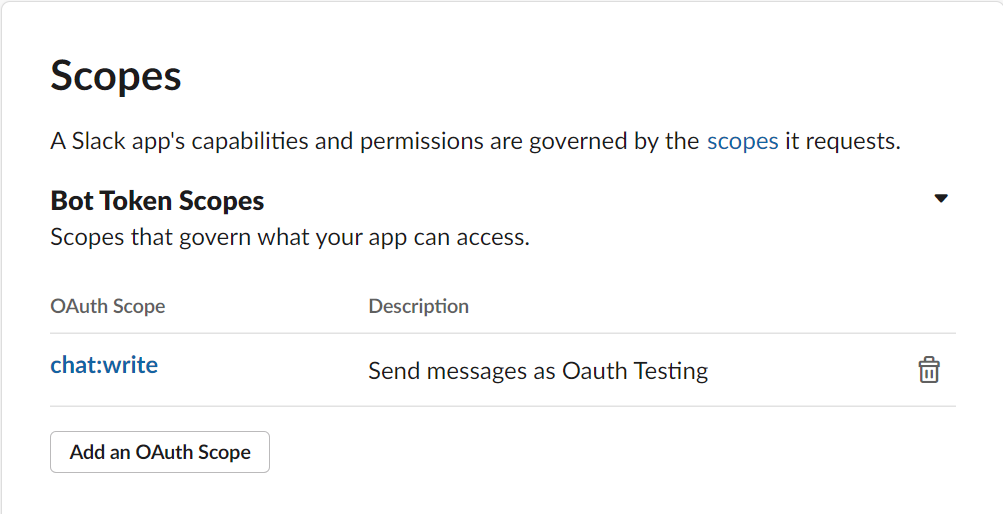Click the phrase it requests after scopes link

[842, 141]
